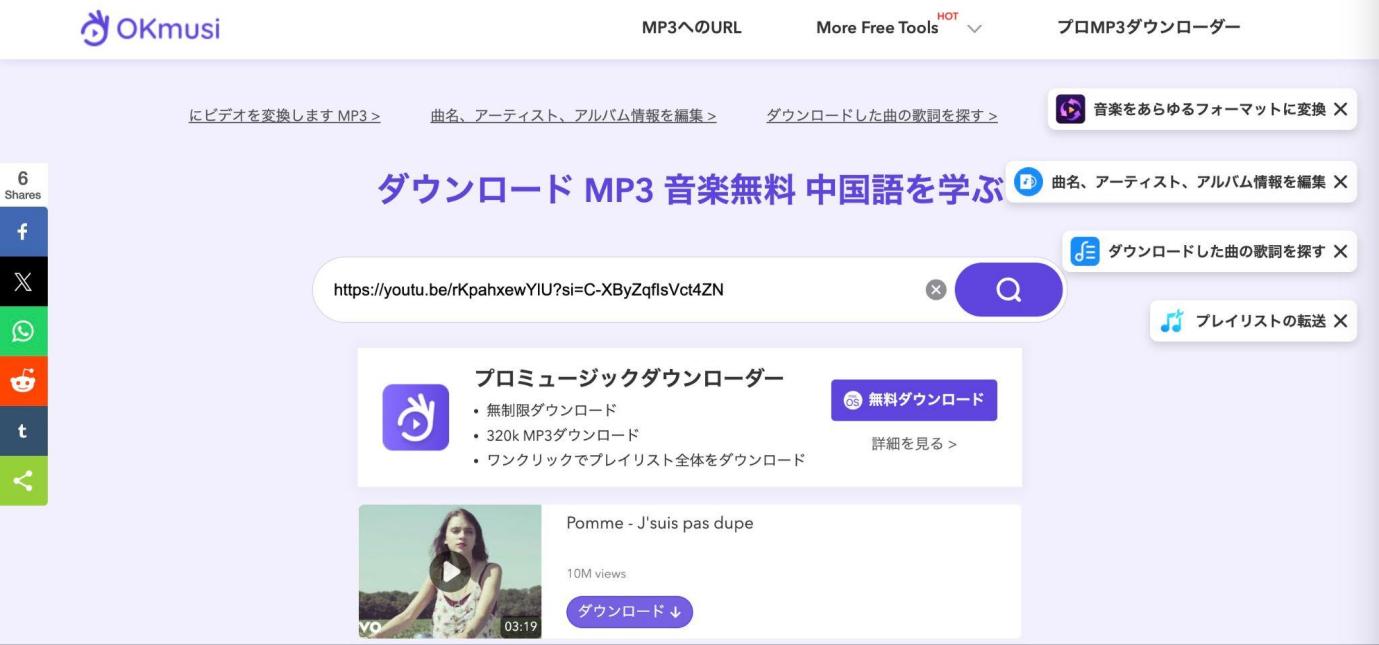The image size is (1379, 645).
Task: Click the playlist transfer popup icon
Action: click(x=1172, y=321)
